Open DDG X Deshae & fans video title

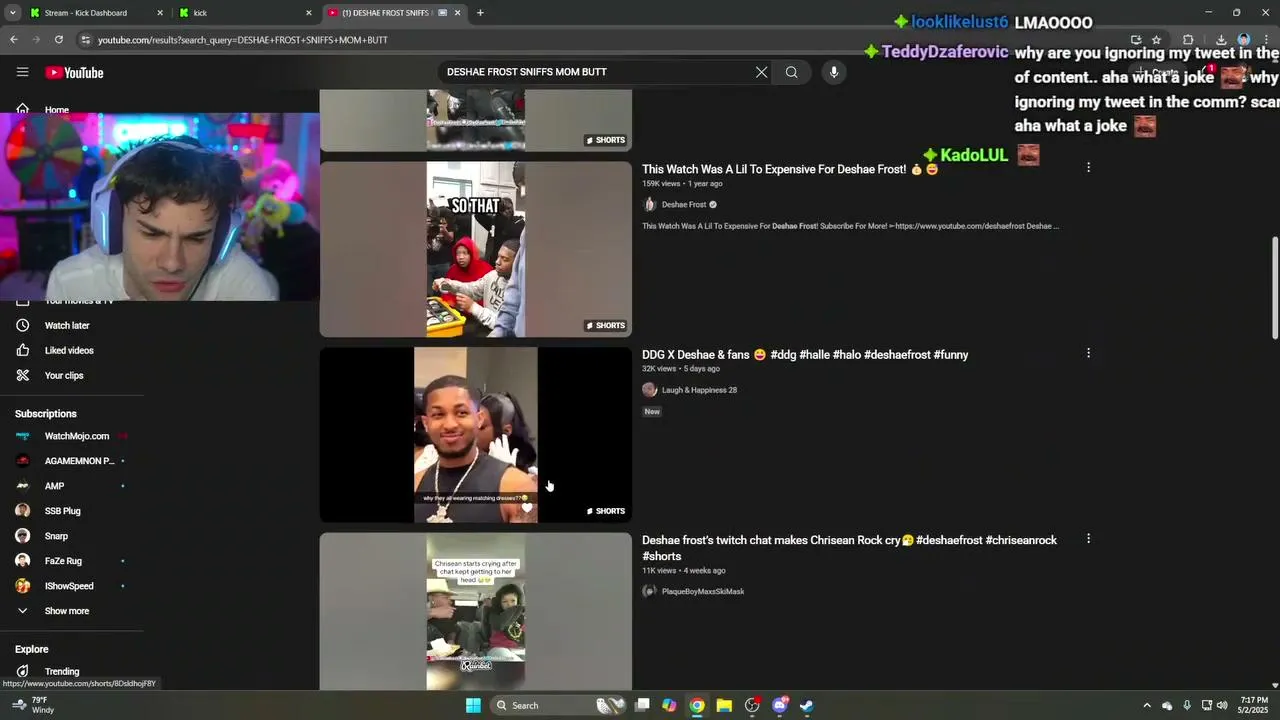coord(805,355)
